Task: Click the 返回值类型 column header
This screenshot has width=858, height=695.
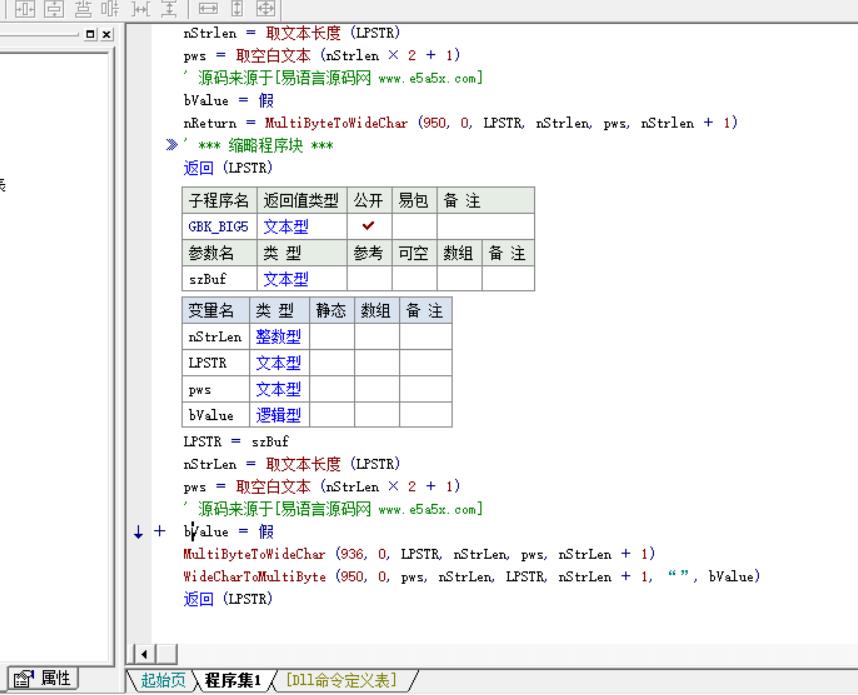Action: pyautogui.click(x=302, y=200)
